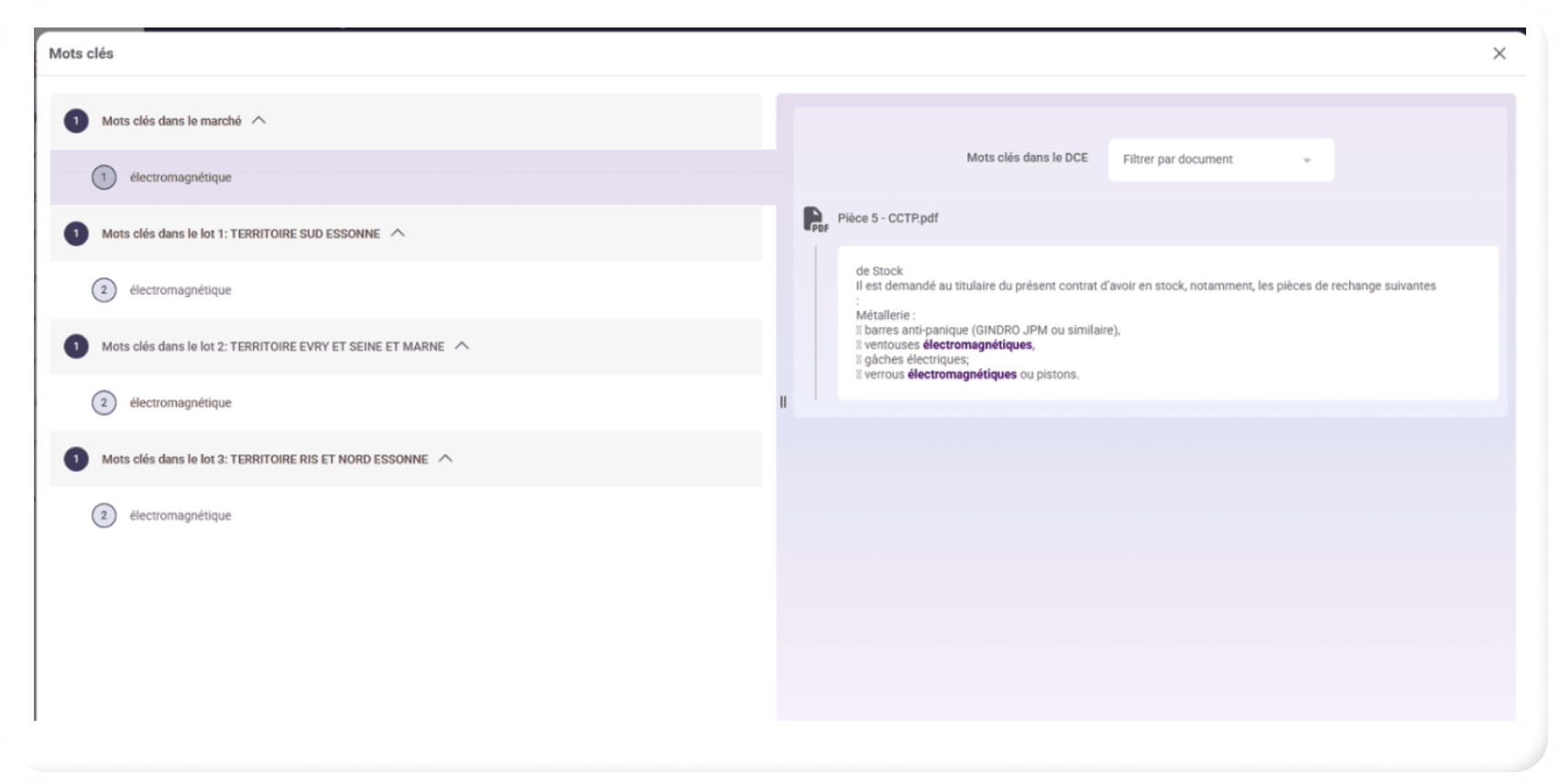Click the count badge for the marché section
This screenshot has height=784, width=1560.
76,121
